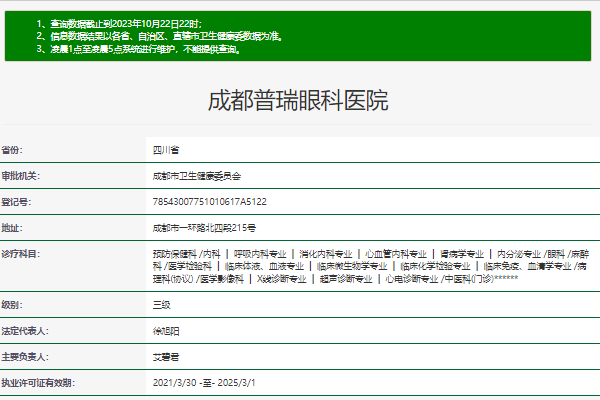Click the 执业许可证有效期 label
Image resolution: width=600 pixels, height=400 pixels.
[x=38, y=382]
